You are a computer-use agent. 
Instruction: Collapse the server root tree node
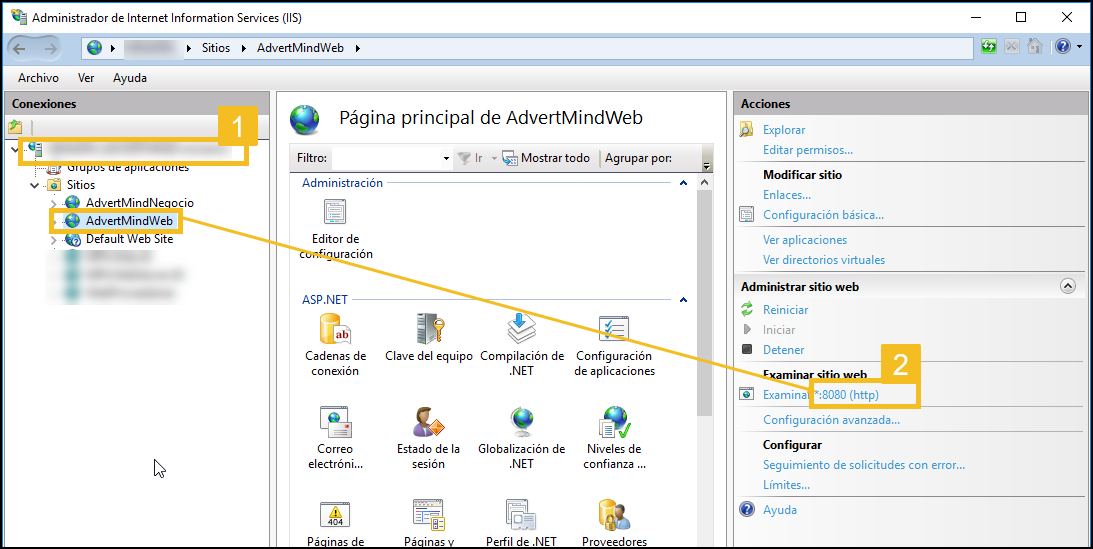click(x=17, y=149)
